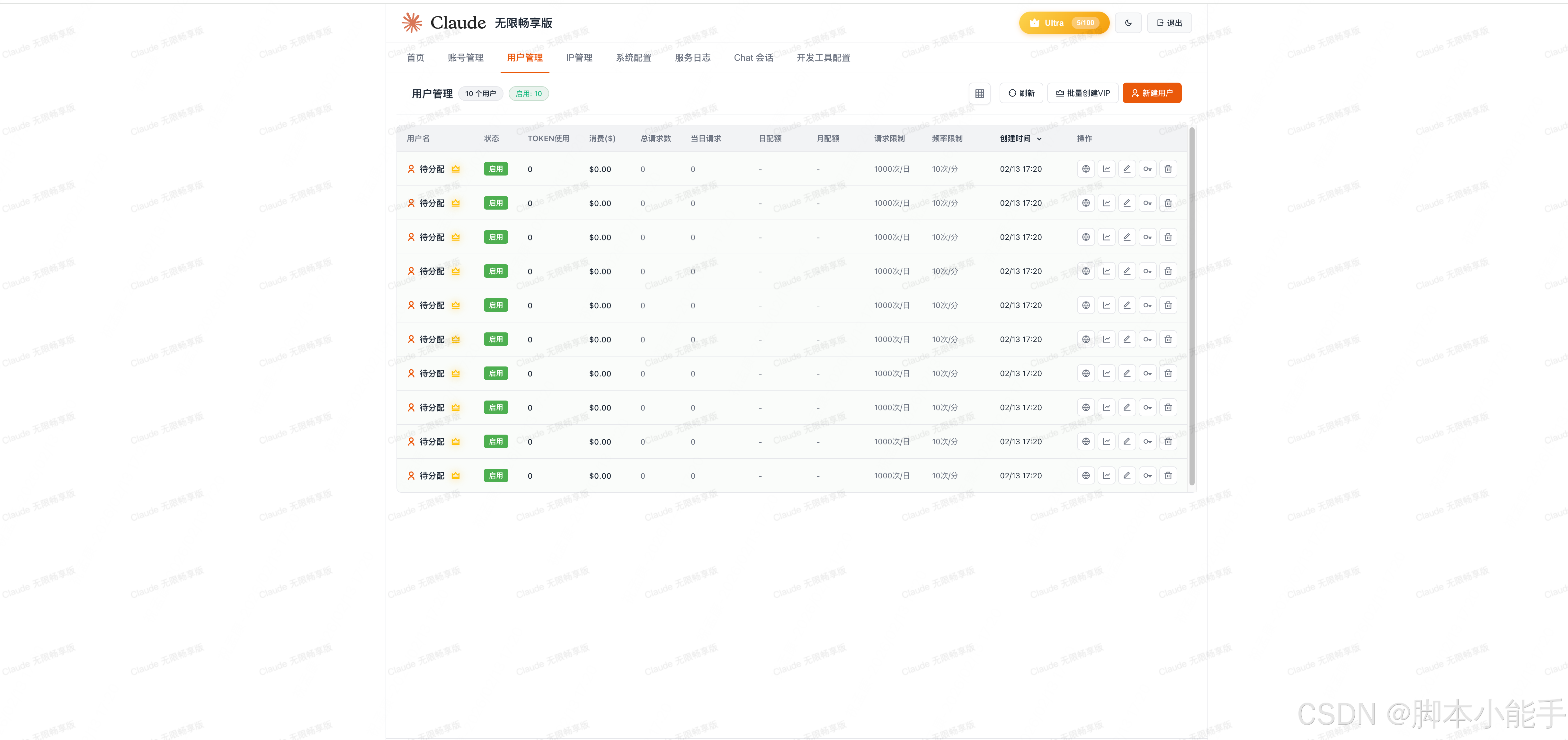Open usage chart for the second user row
Viewport: 1568px width, 740px height.
coord(1106,203)
